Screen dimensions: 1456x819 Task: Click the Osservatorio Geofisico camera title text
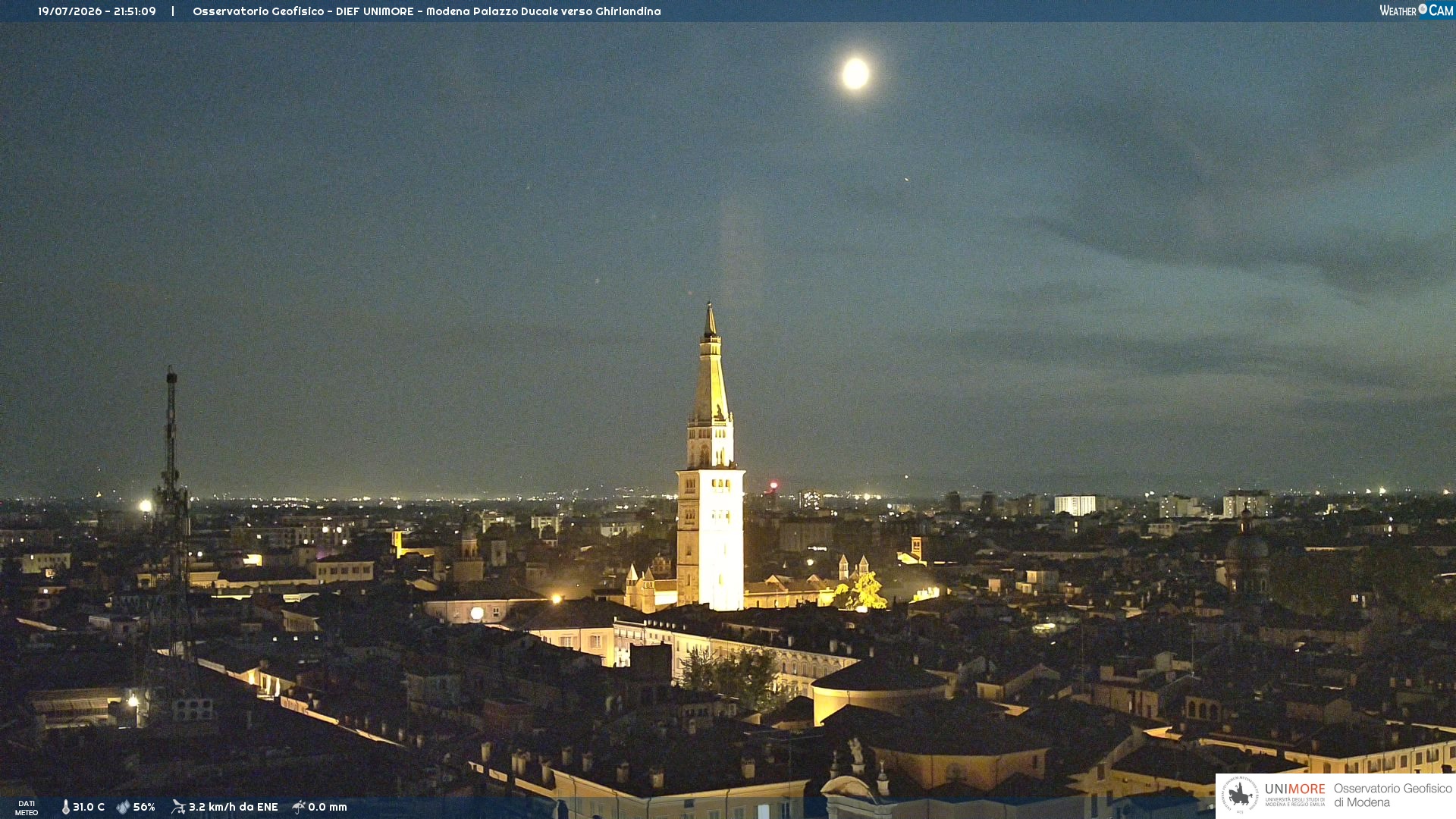click(427, 11)
